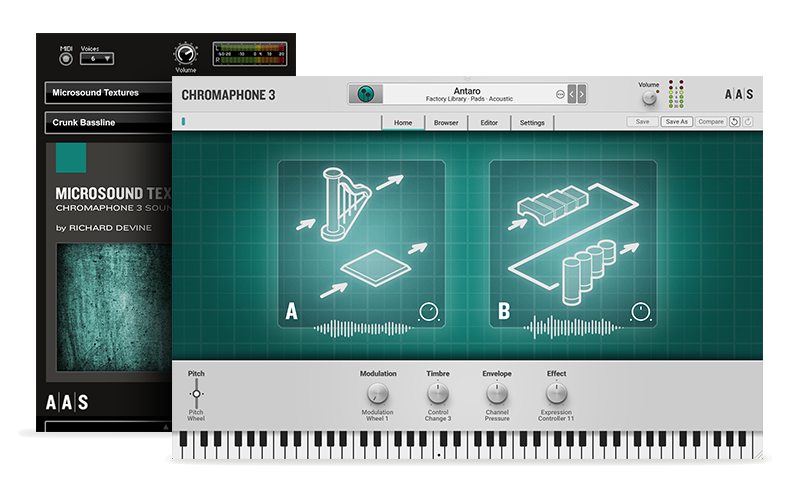Open the Voices dropdown
Screen dimensions: 800x500
pyautogui.click(x=96, y=59)
